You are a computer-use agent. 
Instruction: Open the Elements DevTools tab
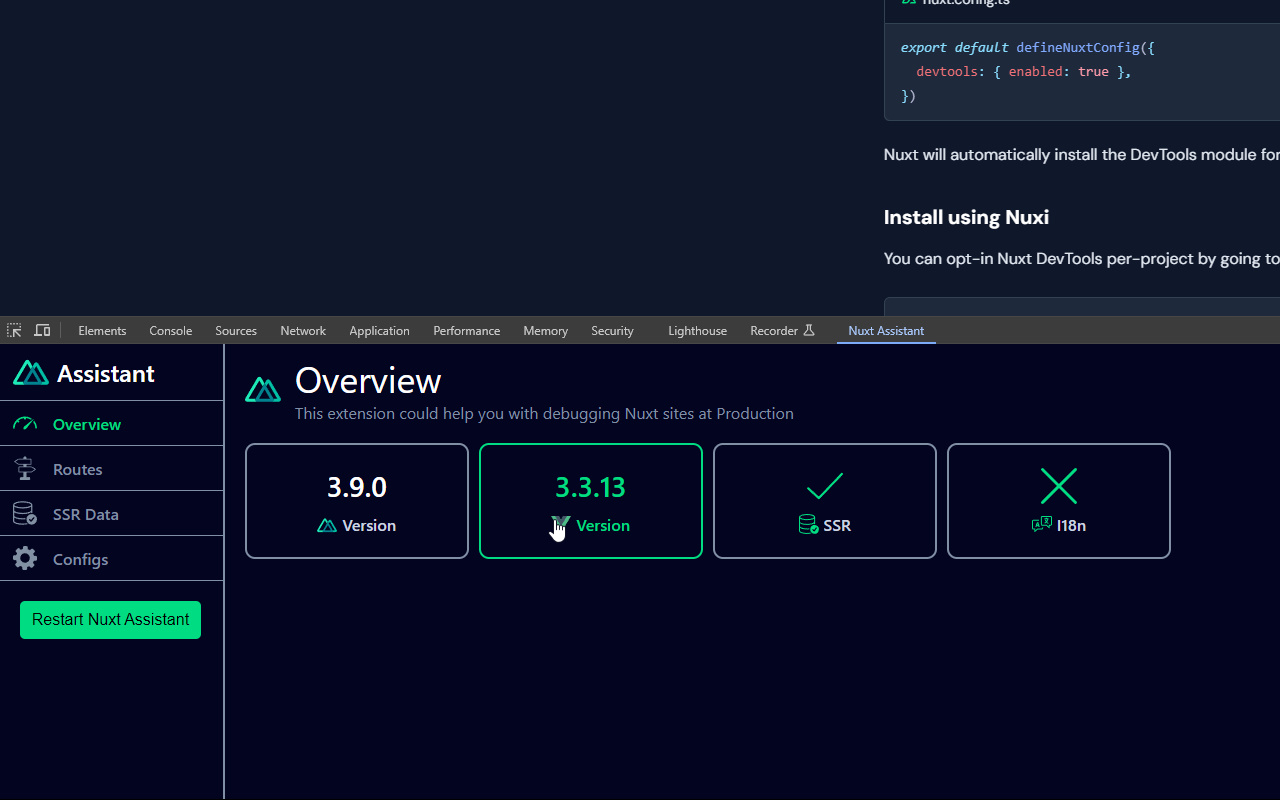[x=102, y=331]
